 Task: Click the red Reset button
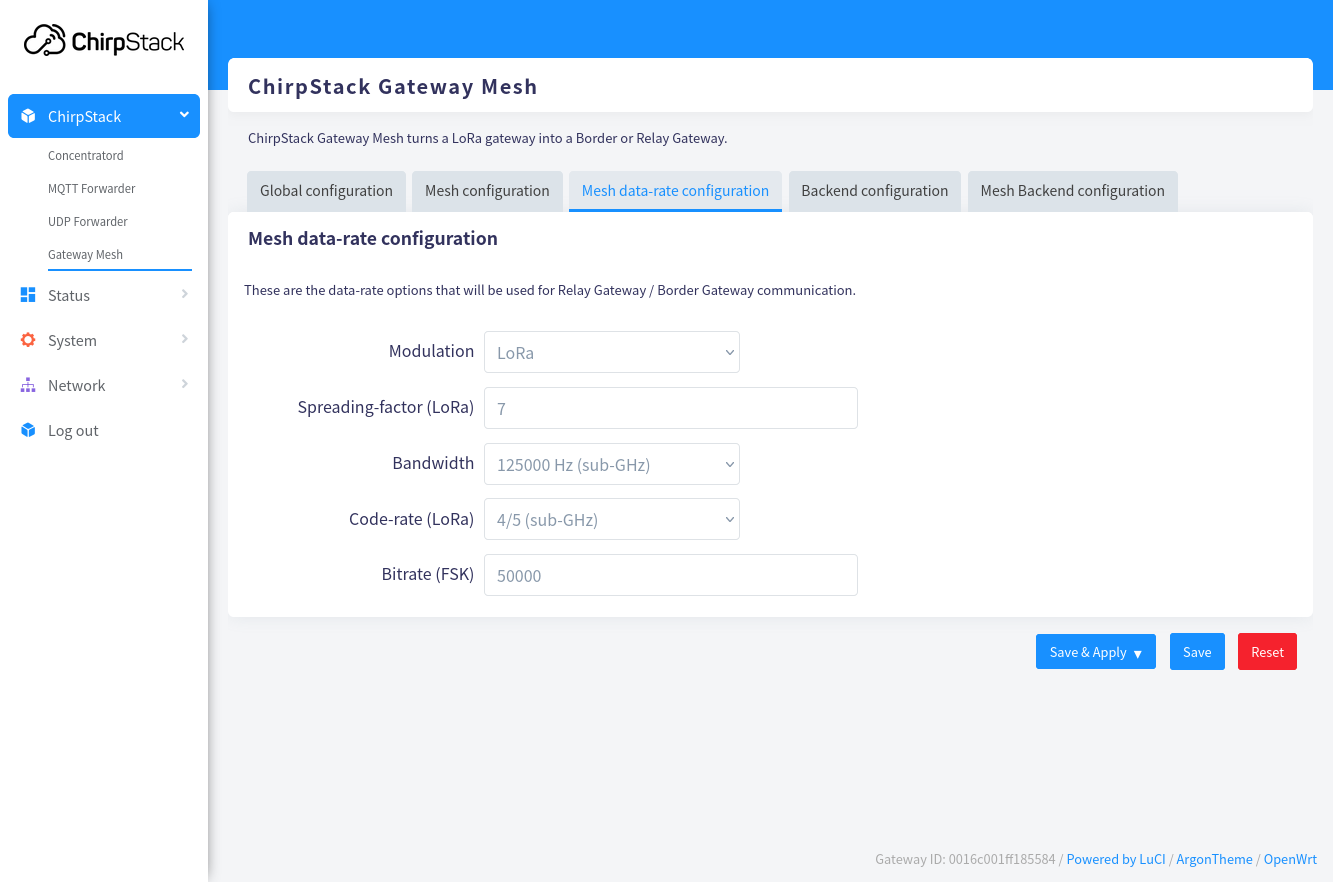click(x=1267, y=652)
